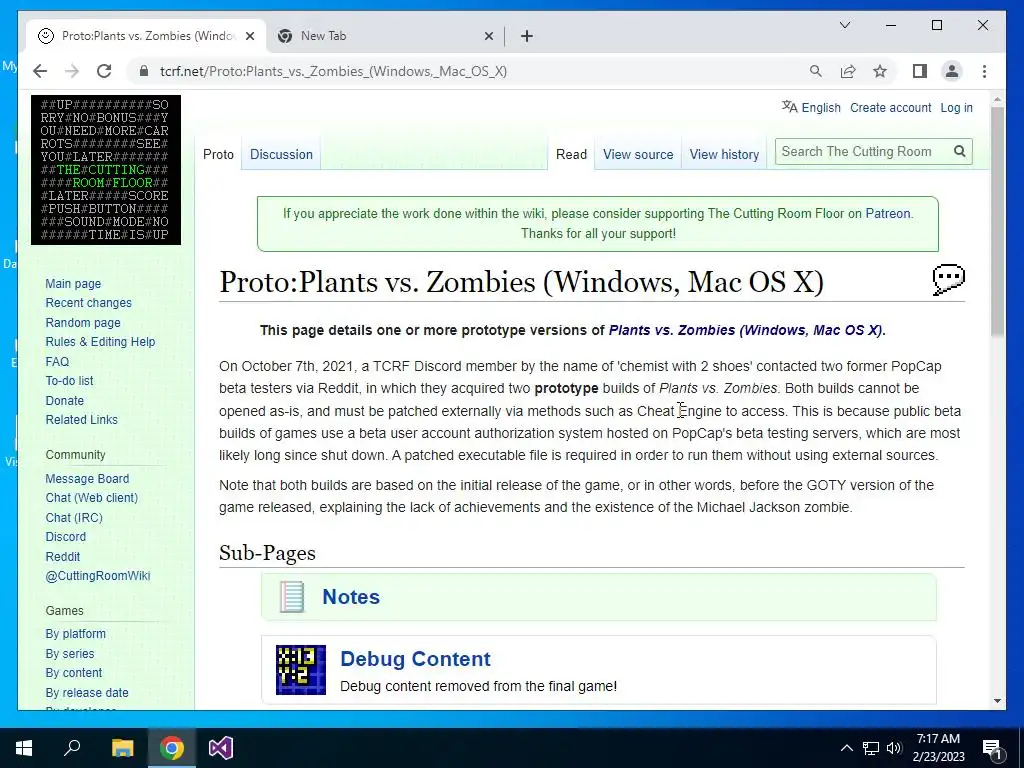Image resolution: width=1024 pixels, height=768 pixels.
Task: Open the Discussion tab
Action: point(281,155)
